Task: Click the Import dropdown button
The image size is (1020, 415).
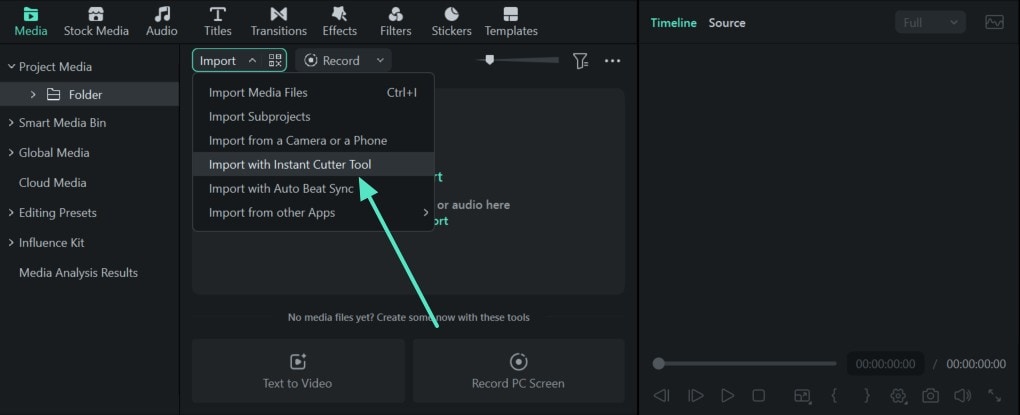Action: 228,60
